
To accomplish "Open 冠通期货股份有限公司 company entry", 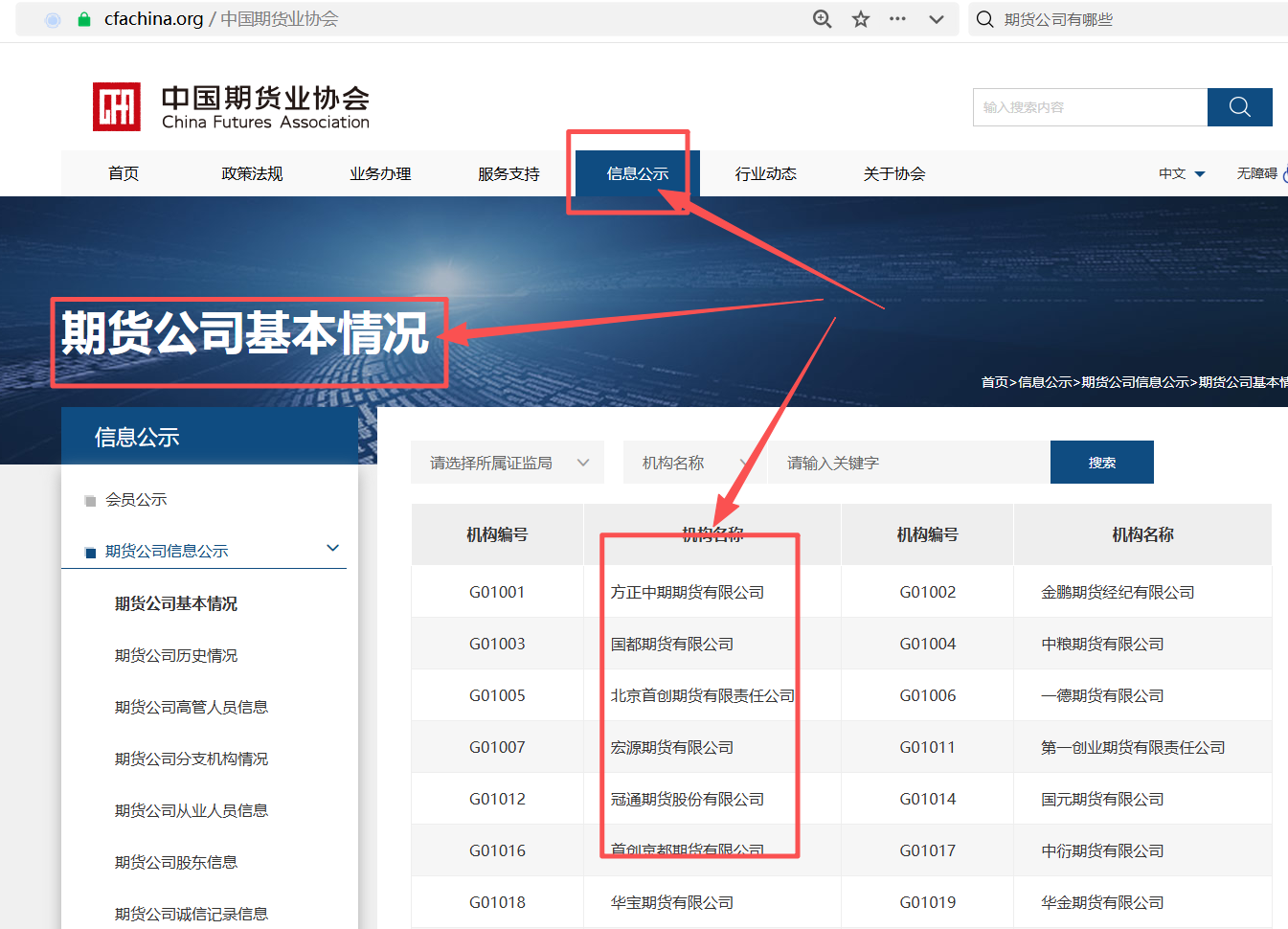I will [x=688, y=799].
